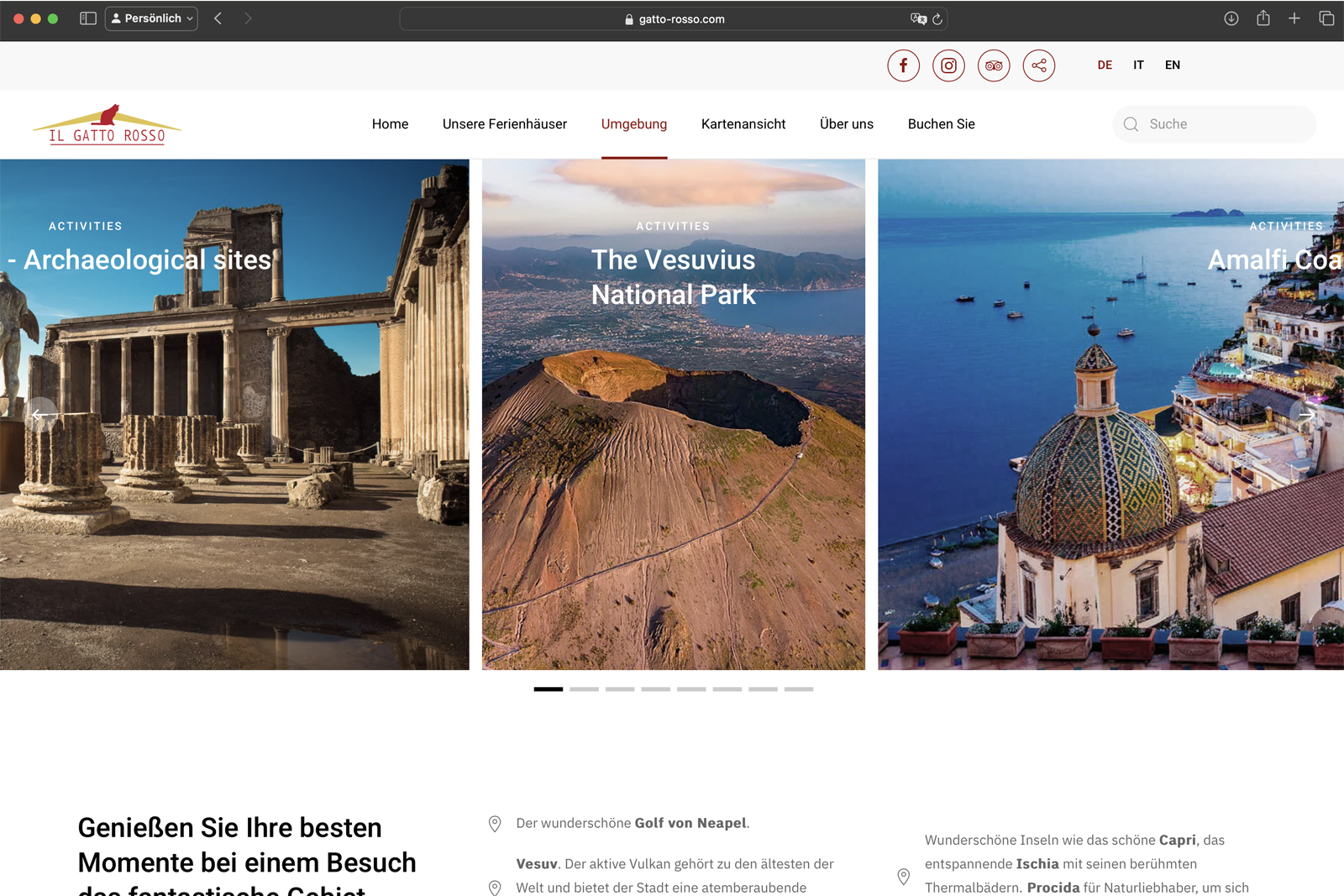The width and height of the screenshot is (1344, 896).
Task: Open the TripAdvisor icon link
Action: tap(994, 65)
